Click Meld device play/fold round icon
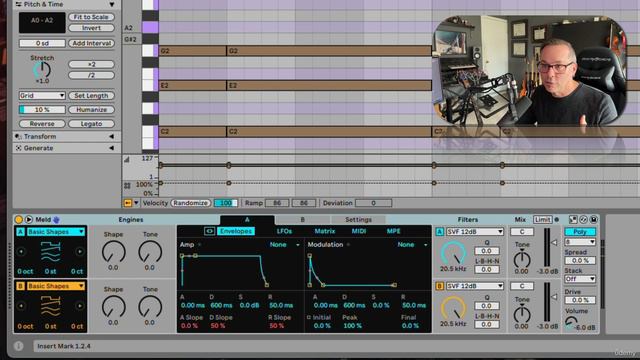Screen dimensions: 640x360 (x=29, y=220)
